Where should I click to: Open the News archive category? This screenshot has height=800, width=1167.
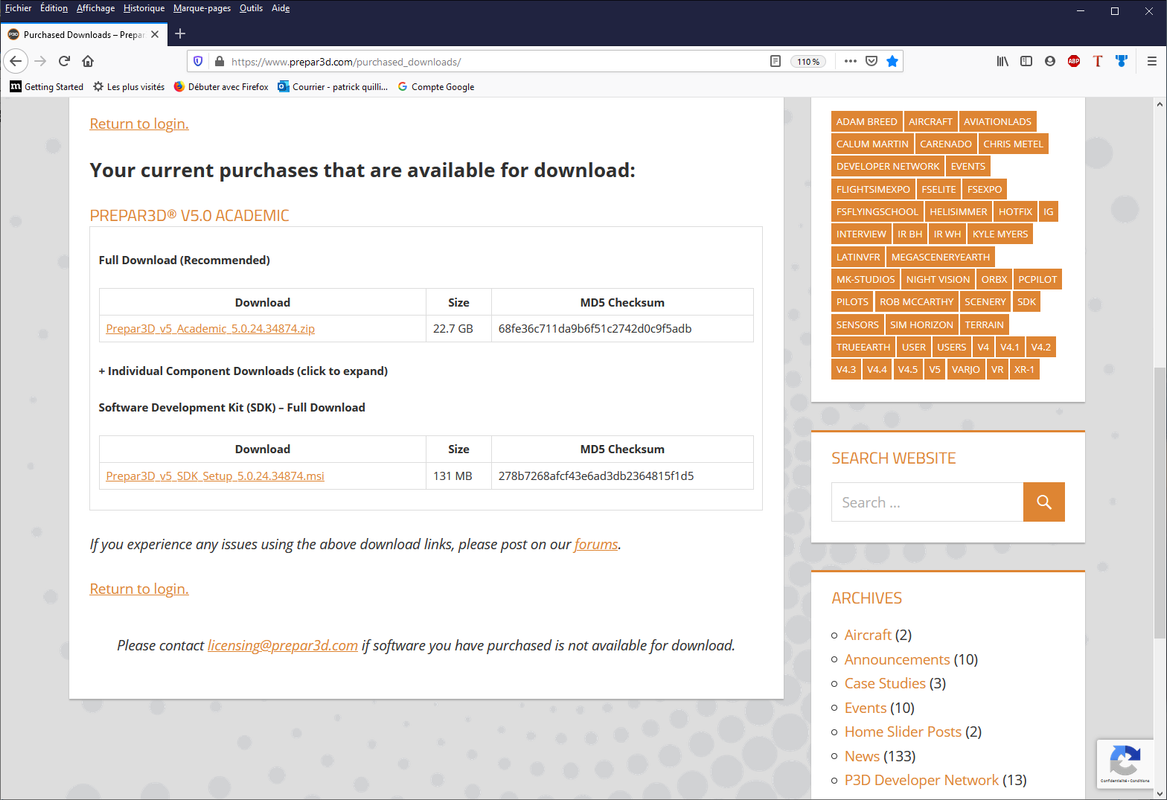tap(862, 756)
